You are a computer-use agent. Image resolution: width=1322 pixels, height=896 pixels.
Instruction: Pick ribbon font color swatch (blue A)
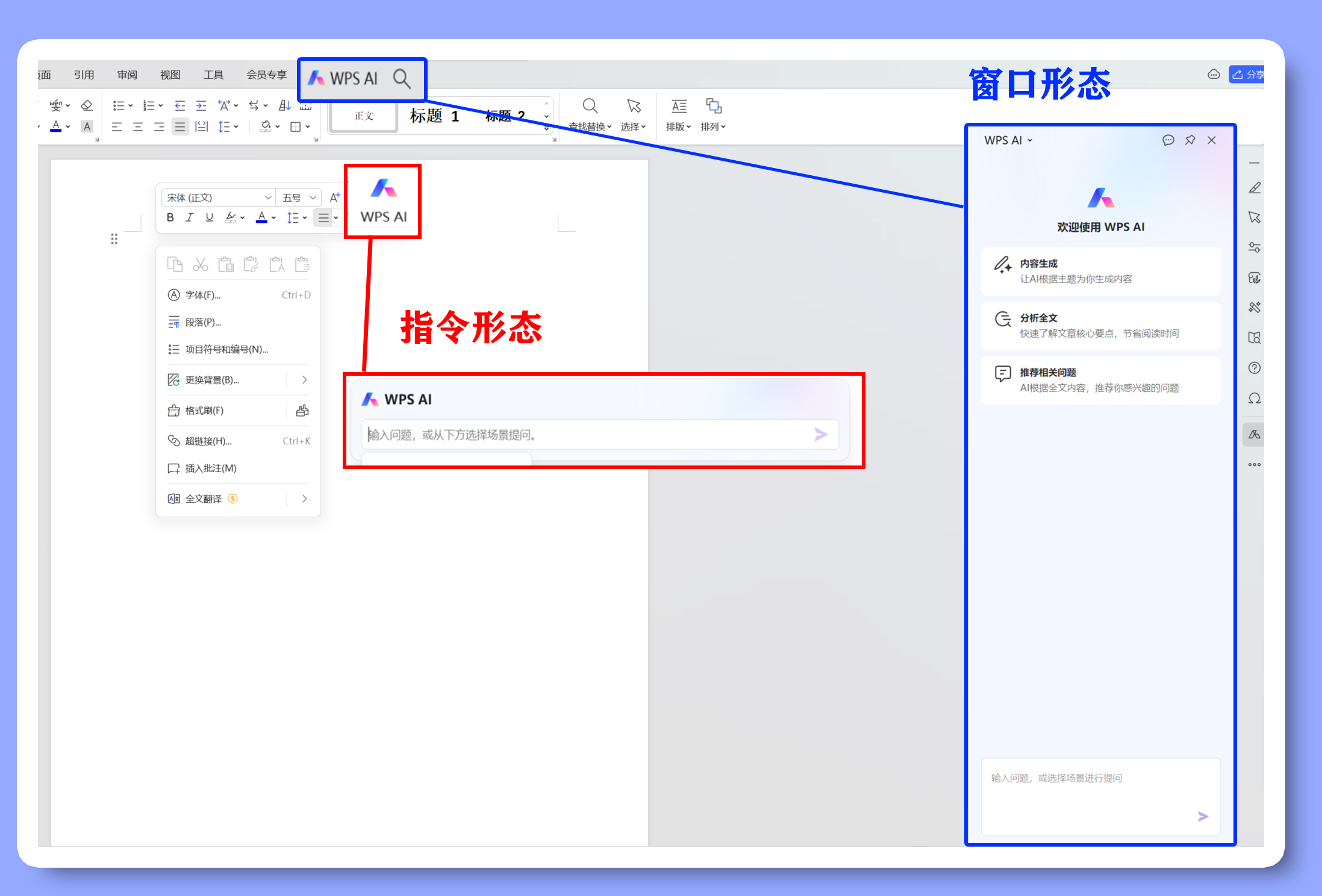(56, 126)
